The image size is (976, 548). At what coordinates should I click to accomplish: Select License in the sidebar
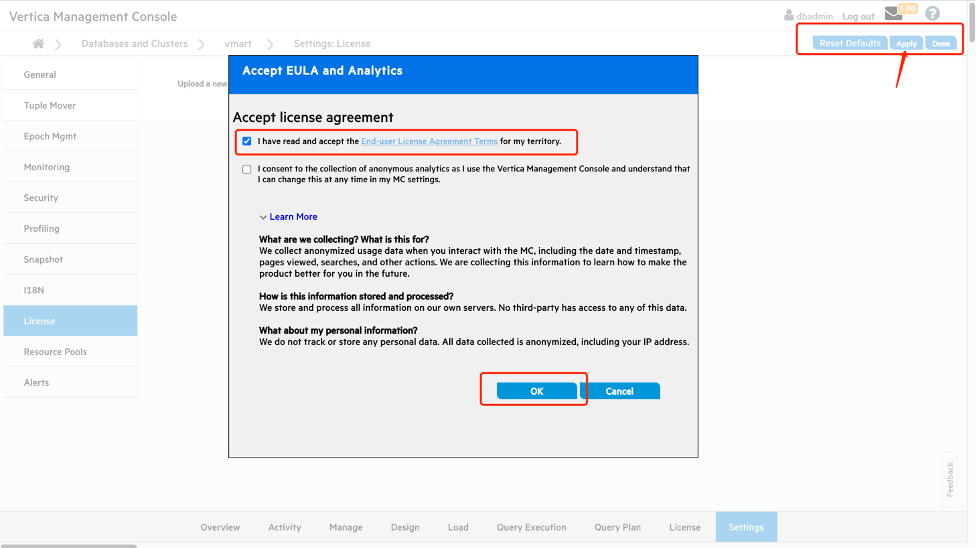(x=70, y=321)
